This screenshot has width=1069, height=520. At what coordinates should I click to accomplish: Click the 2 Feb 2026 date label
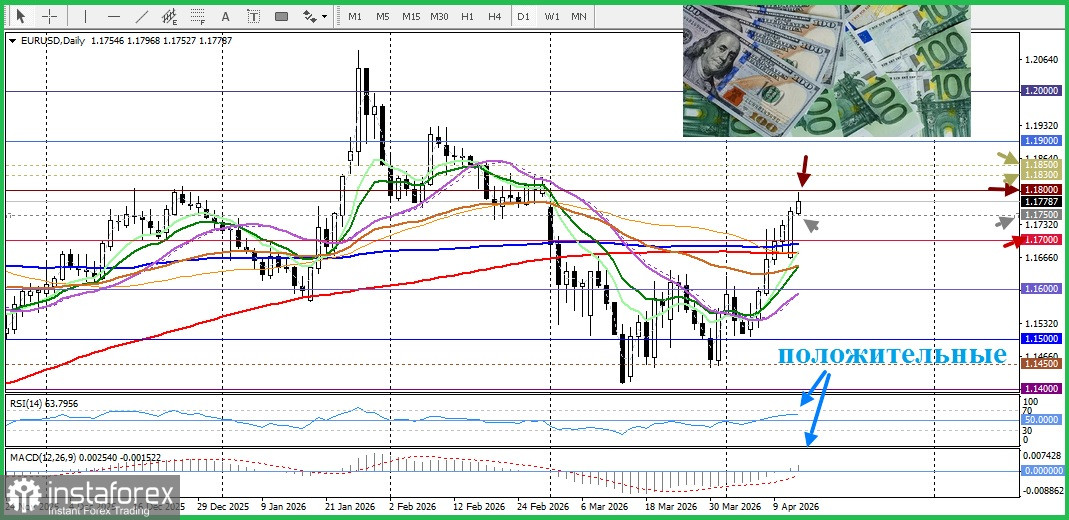pyautogui.click(x=412, y=507)
